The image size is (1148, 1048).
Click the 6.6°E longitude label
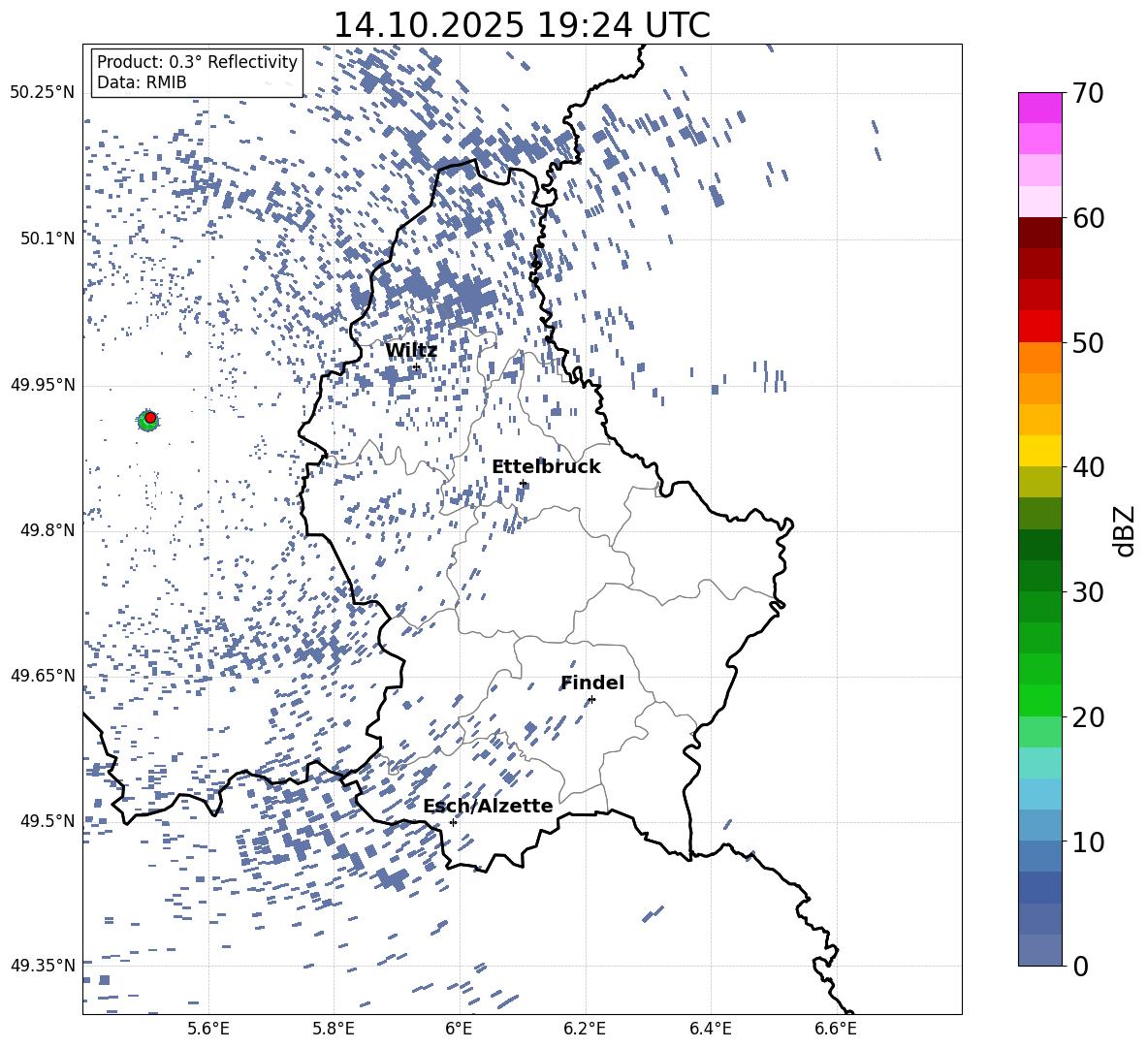tap(836, 1029)
